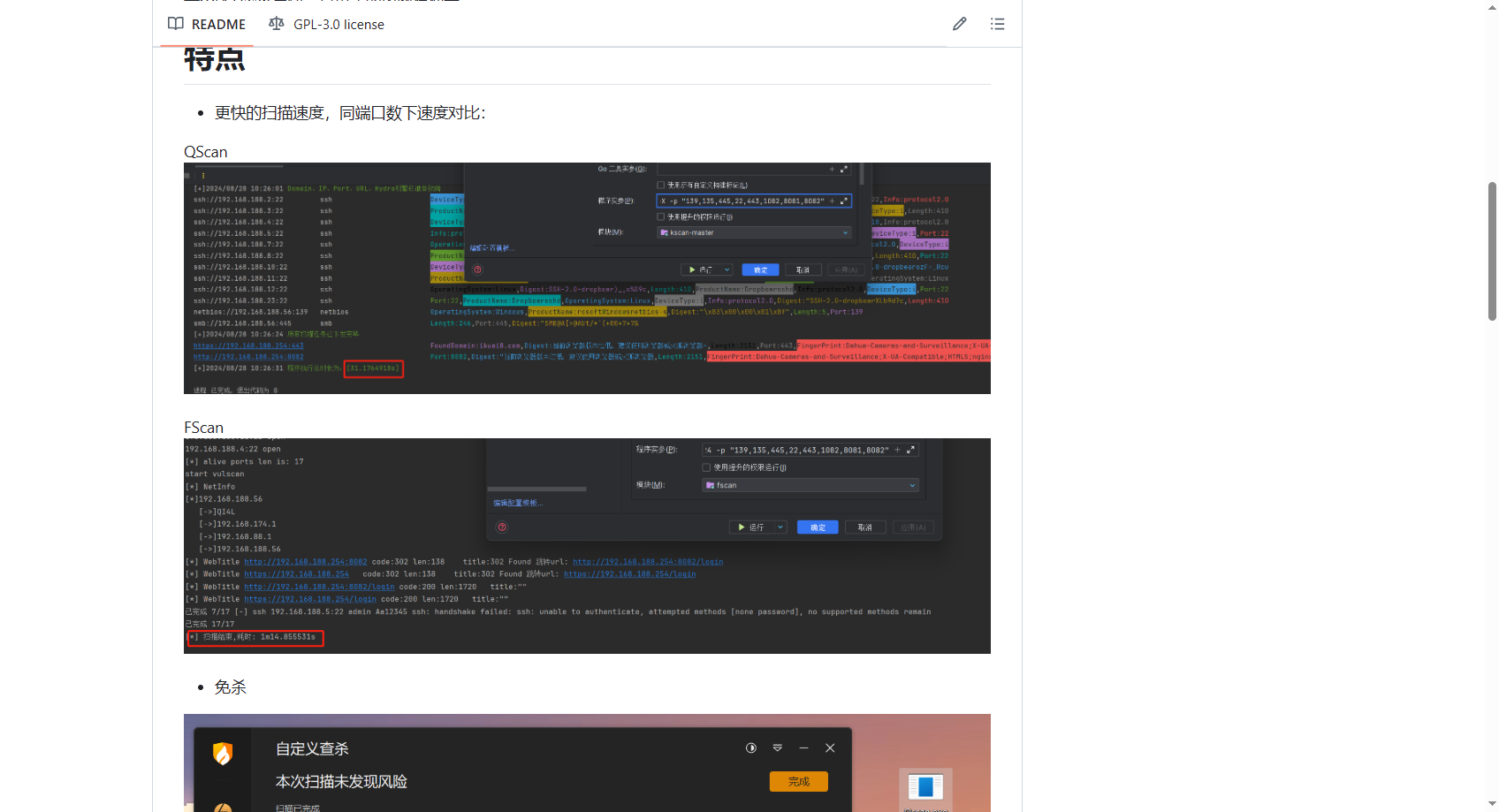Open the GPL-3.0 license tab

coord(327,24)
